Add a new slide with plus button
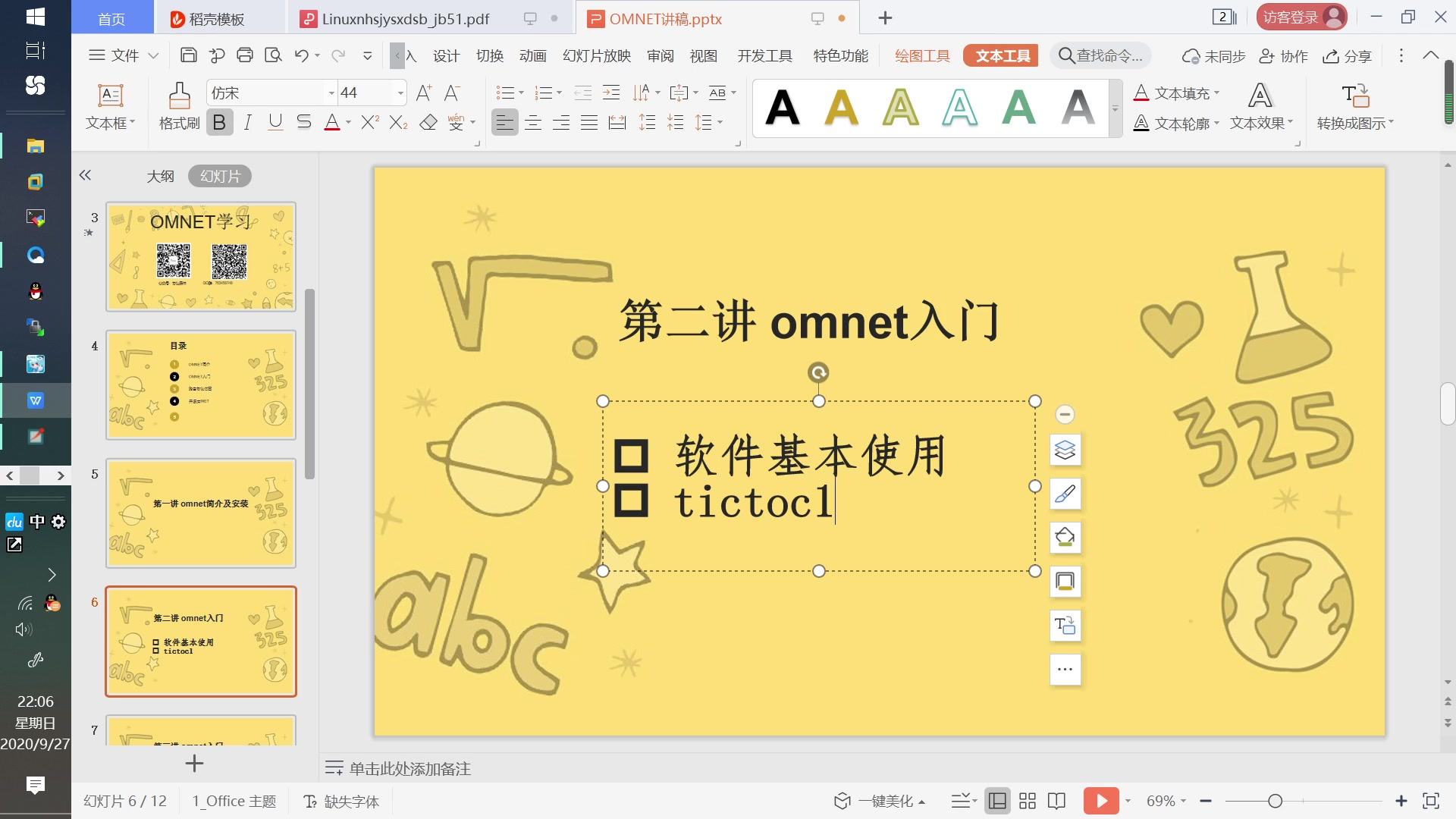Screen dimensions: 1456x819 tap(194, 763)
